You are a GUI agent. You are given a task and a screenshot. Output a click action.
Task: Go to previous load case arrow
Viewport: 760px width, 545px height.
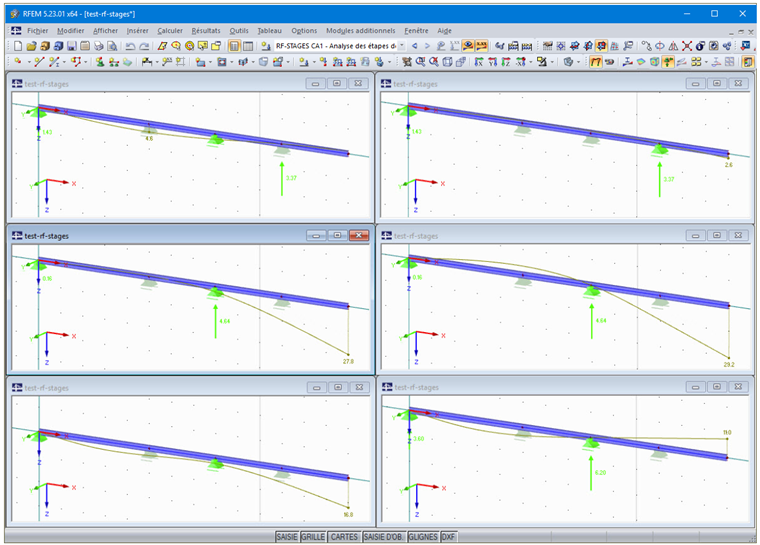[414, 46]
